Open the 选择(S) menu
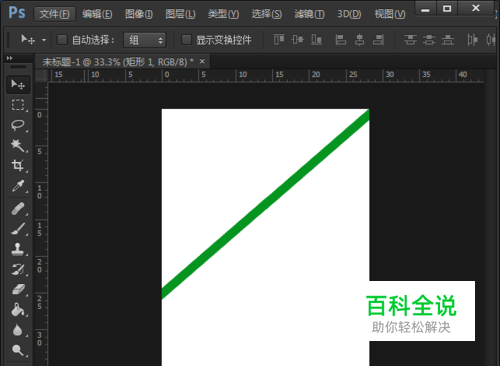The height and width of the screenshot is (366, 500). tap(266, 14)
